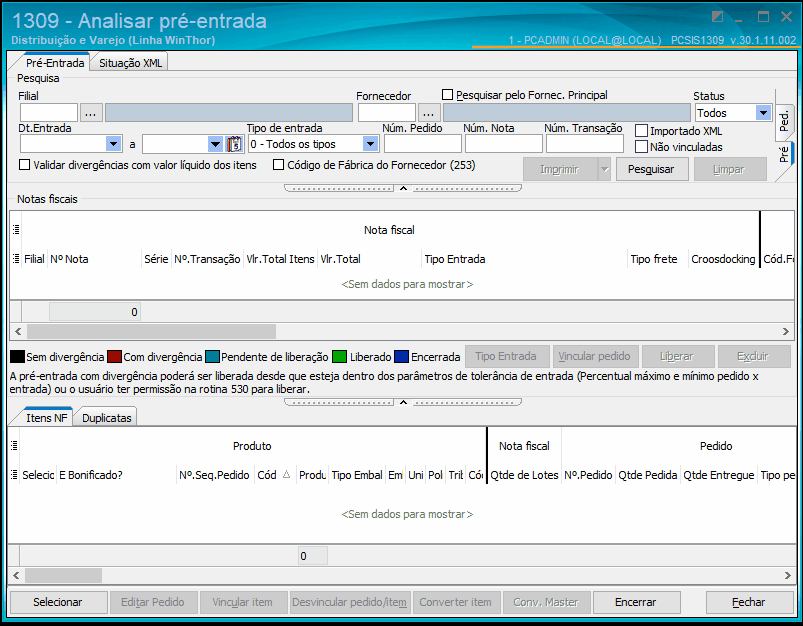Collapse the Pesquisa panel splitter arrow
Viewport: 803px width, 626px height.
coord(403,188)
